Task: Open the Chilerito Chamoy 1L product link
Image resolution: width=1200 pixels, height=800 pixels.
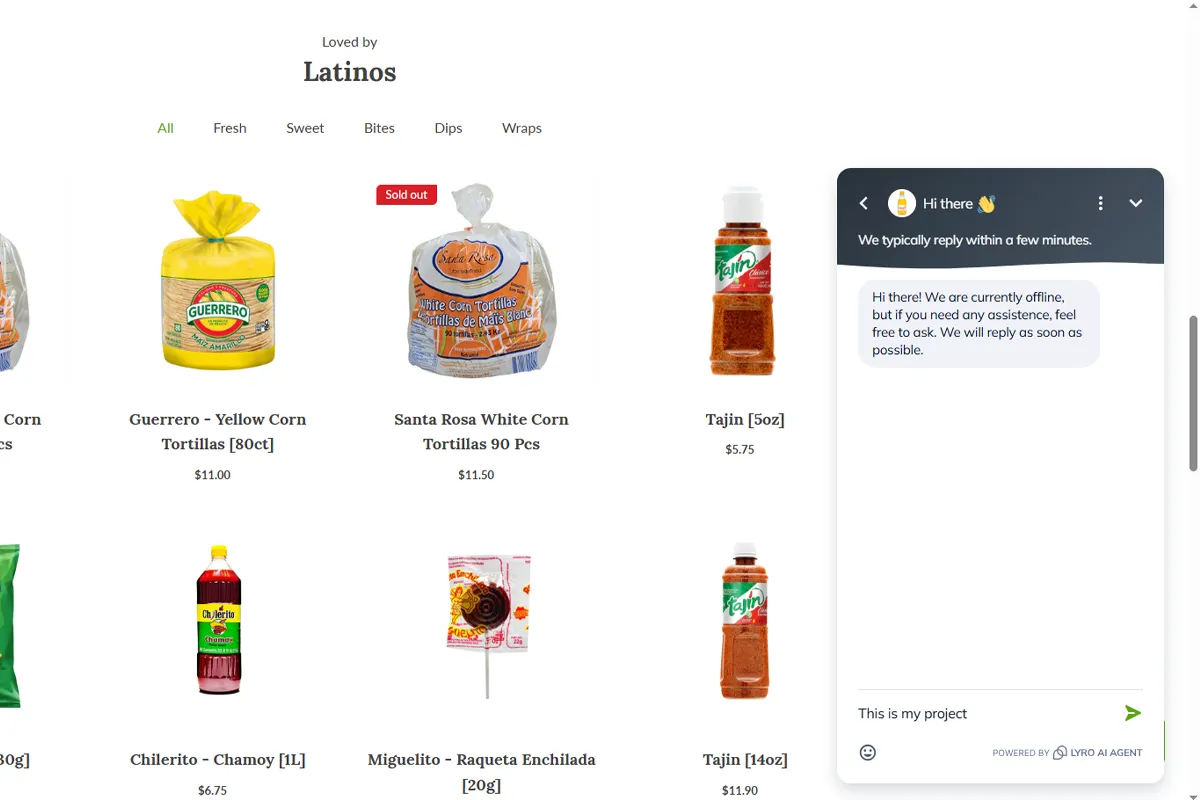Action: point(218,759)
